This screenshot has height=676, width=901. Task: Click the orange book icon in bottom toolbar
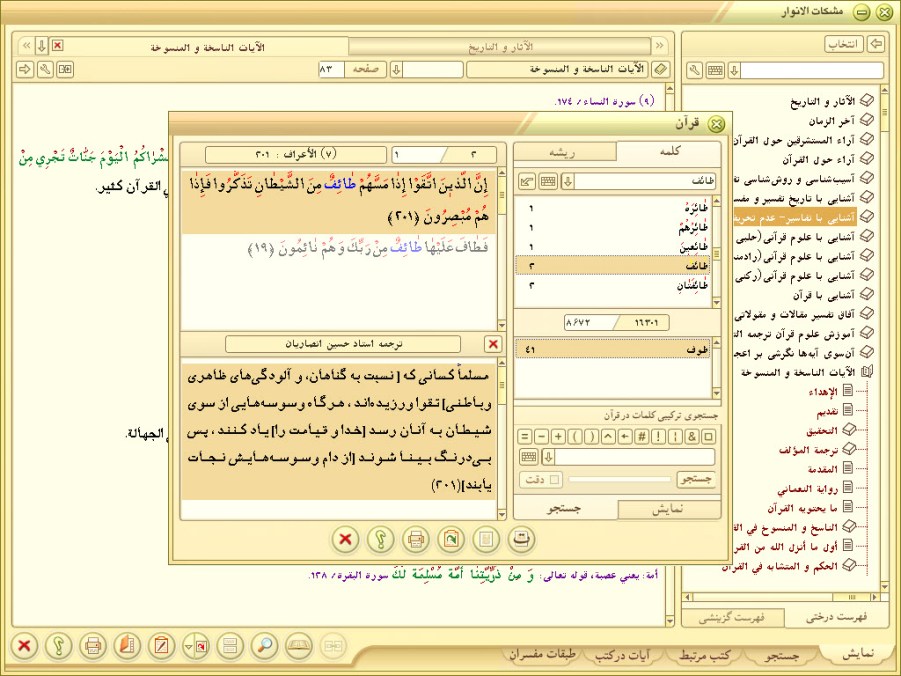(x=127, y=646)
